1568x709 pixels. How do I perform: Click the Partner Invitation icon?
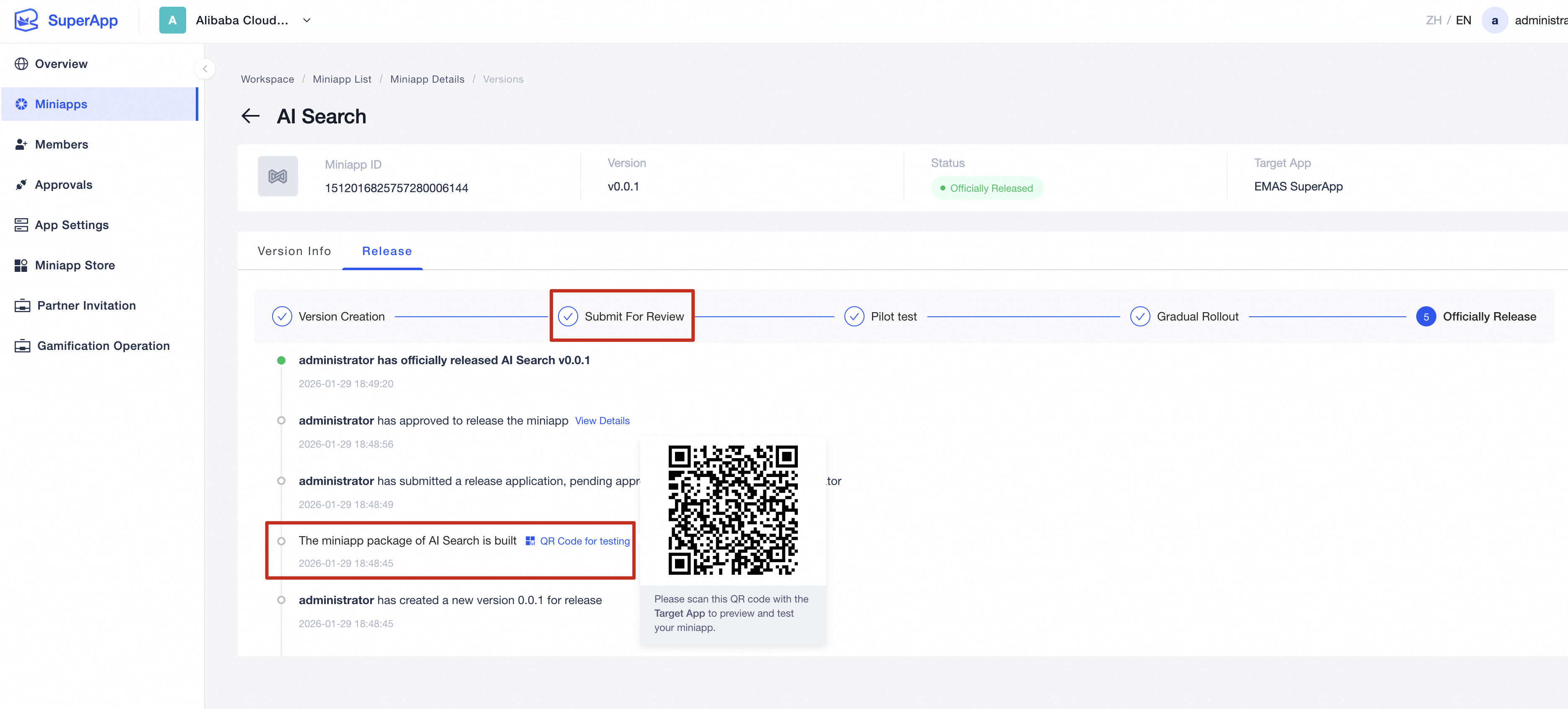pos(23,305)
